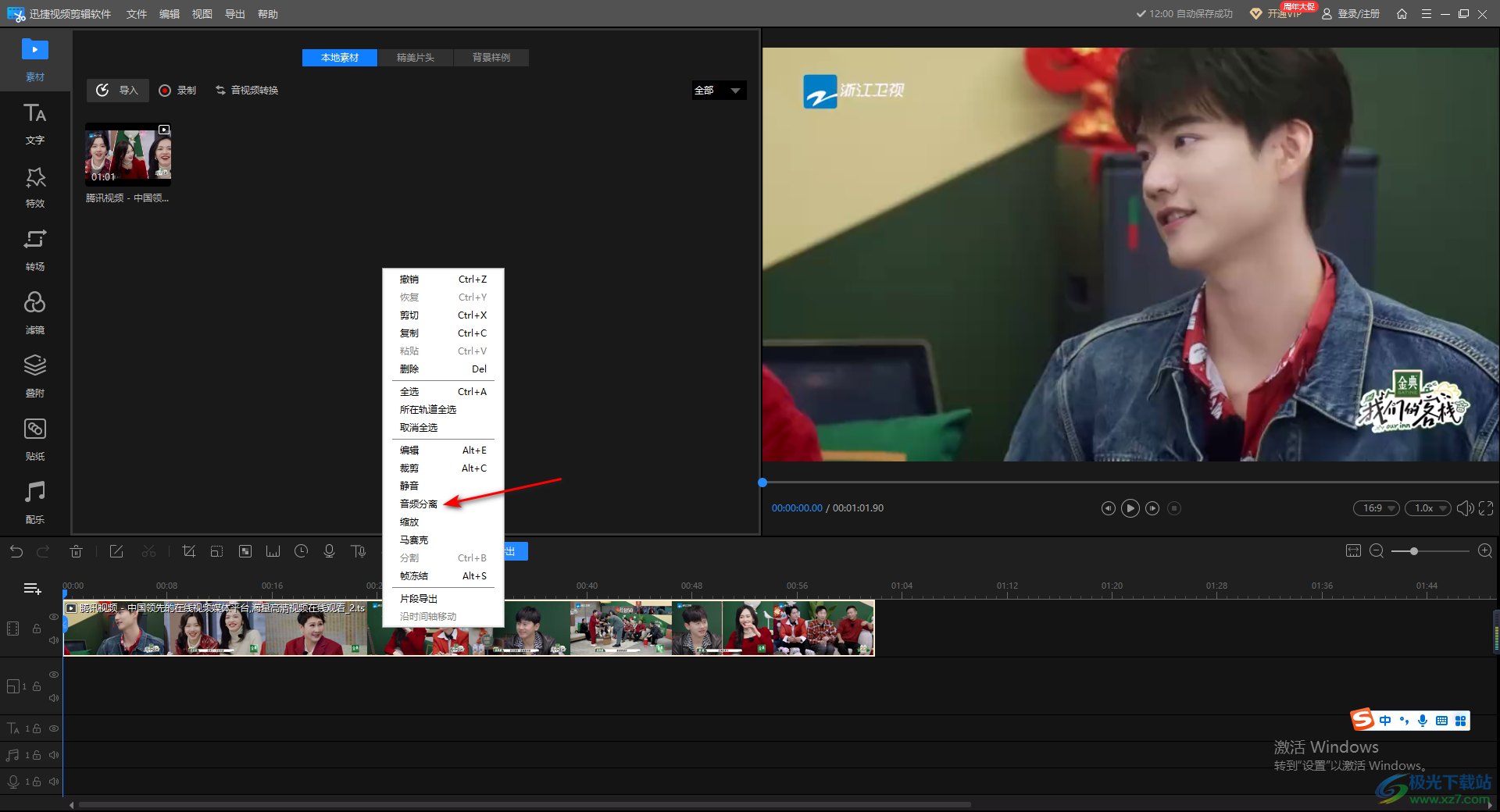Click the fit timeline to window icon

coord(1353,551)
